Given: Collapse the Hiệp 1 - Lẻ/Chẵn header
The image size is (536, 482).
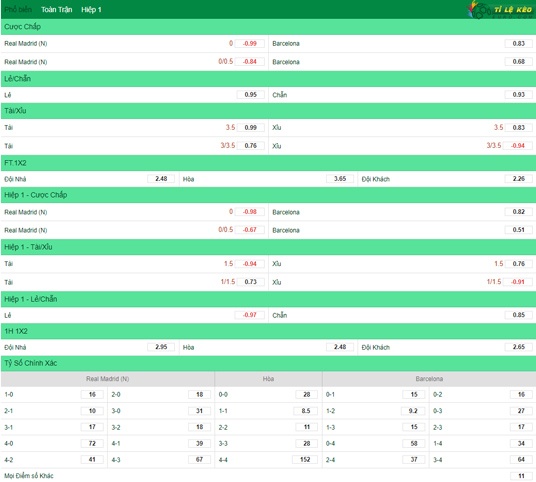Looking at the screenshot, I should 268,299.
